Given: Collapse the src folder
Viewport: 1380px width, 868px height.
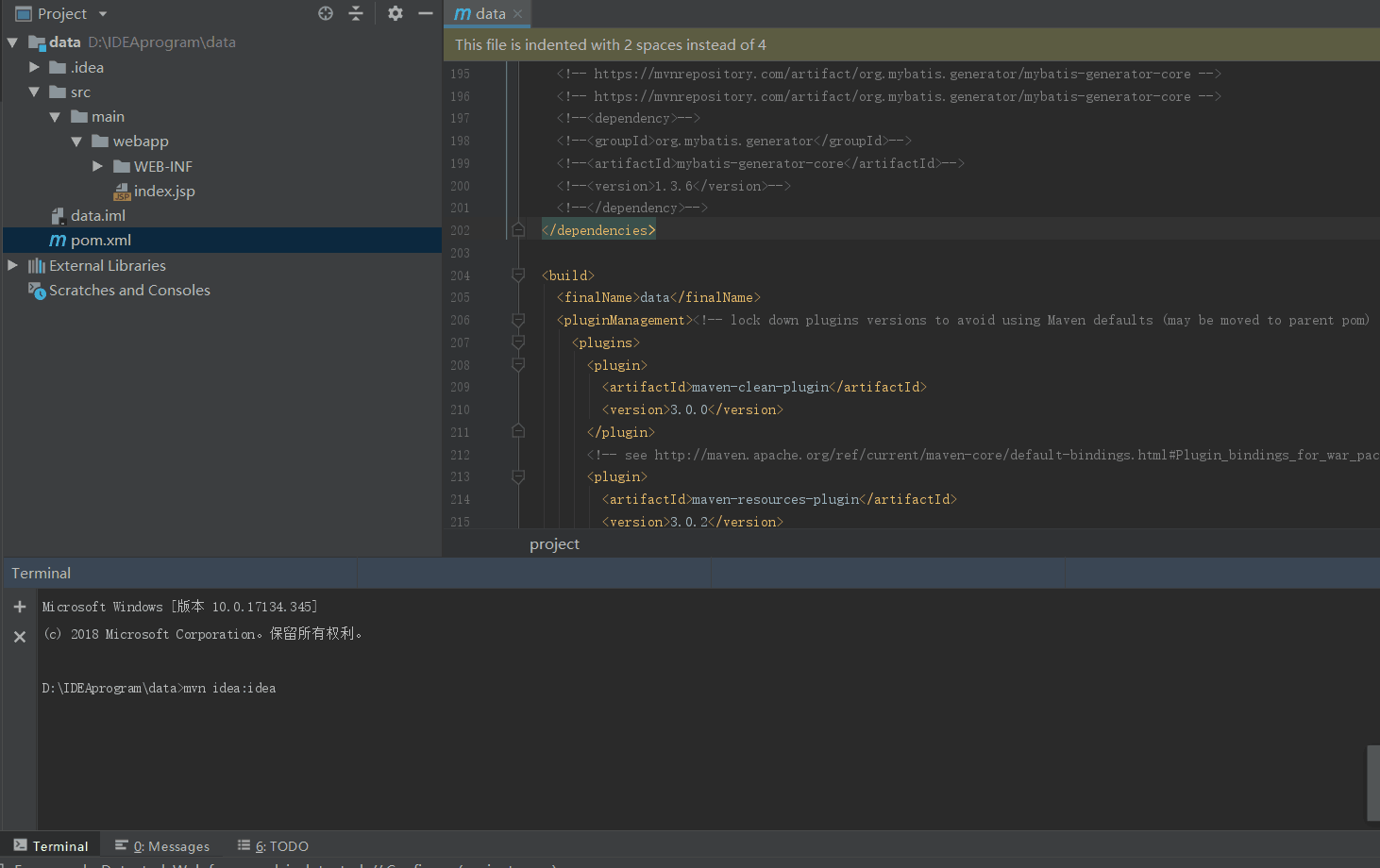Looking at the screenshot, I should coord(34,92).
